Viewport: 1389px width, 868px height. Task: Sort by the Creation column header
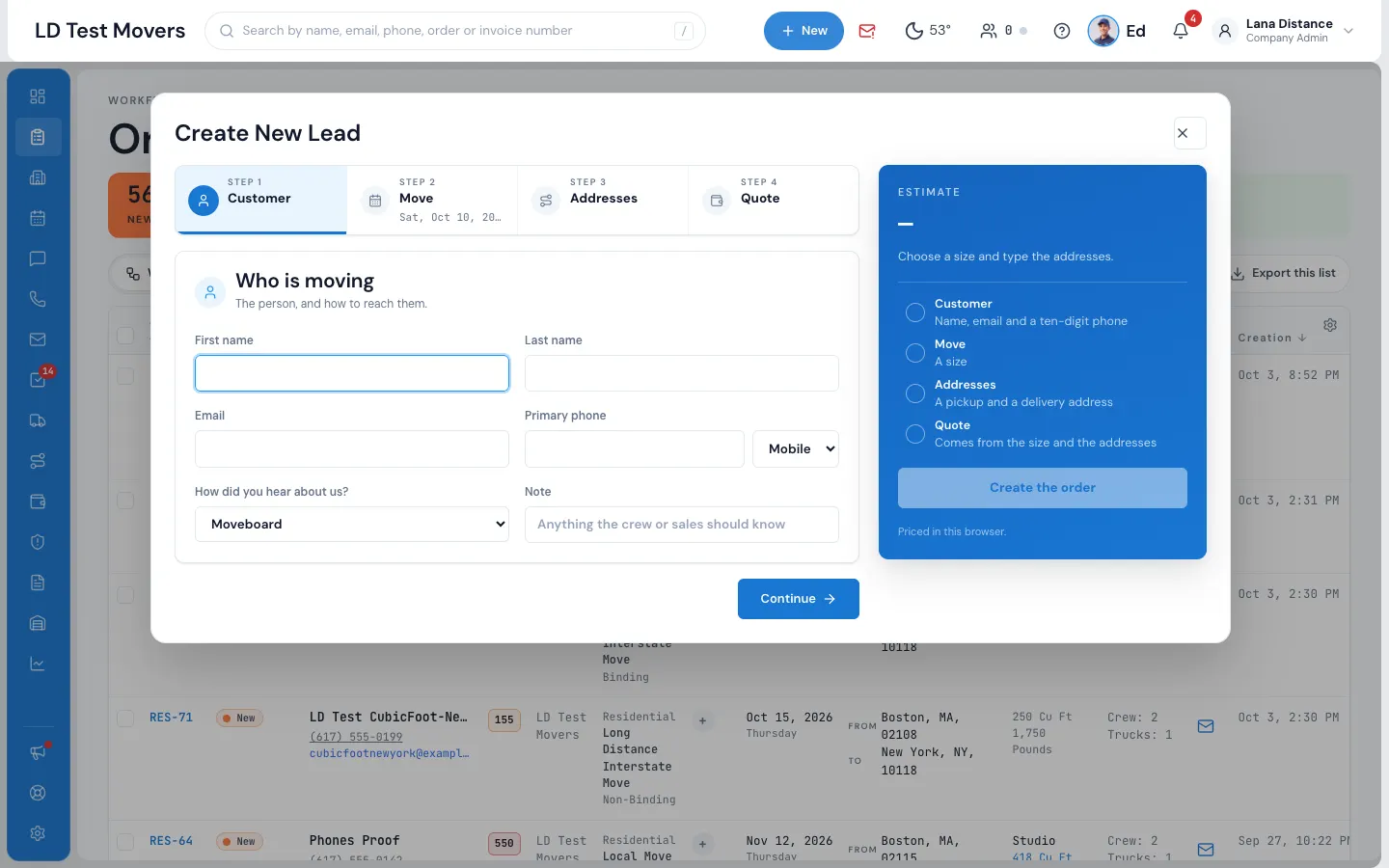[1272, 339]
